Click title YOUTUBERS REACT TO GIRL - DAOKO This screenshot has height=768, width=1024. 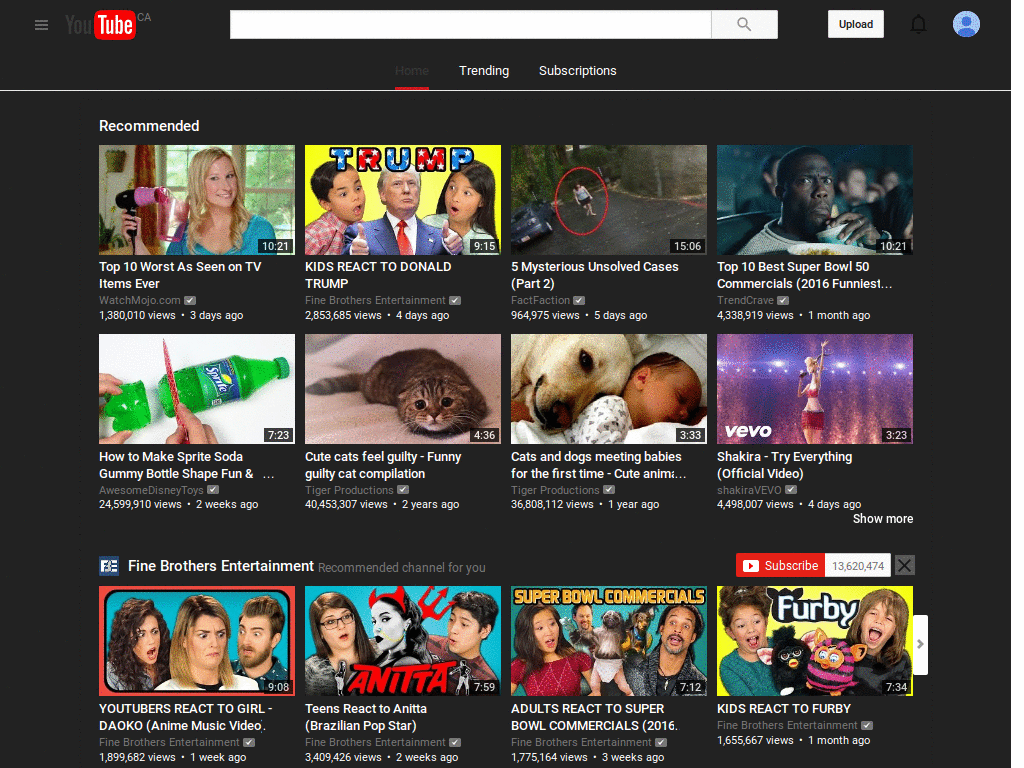[185, 717]
